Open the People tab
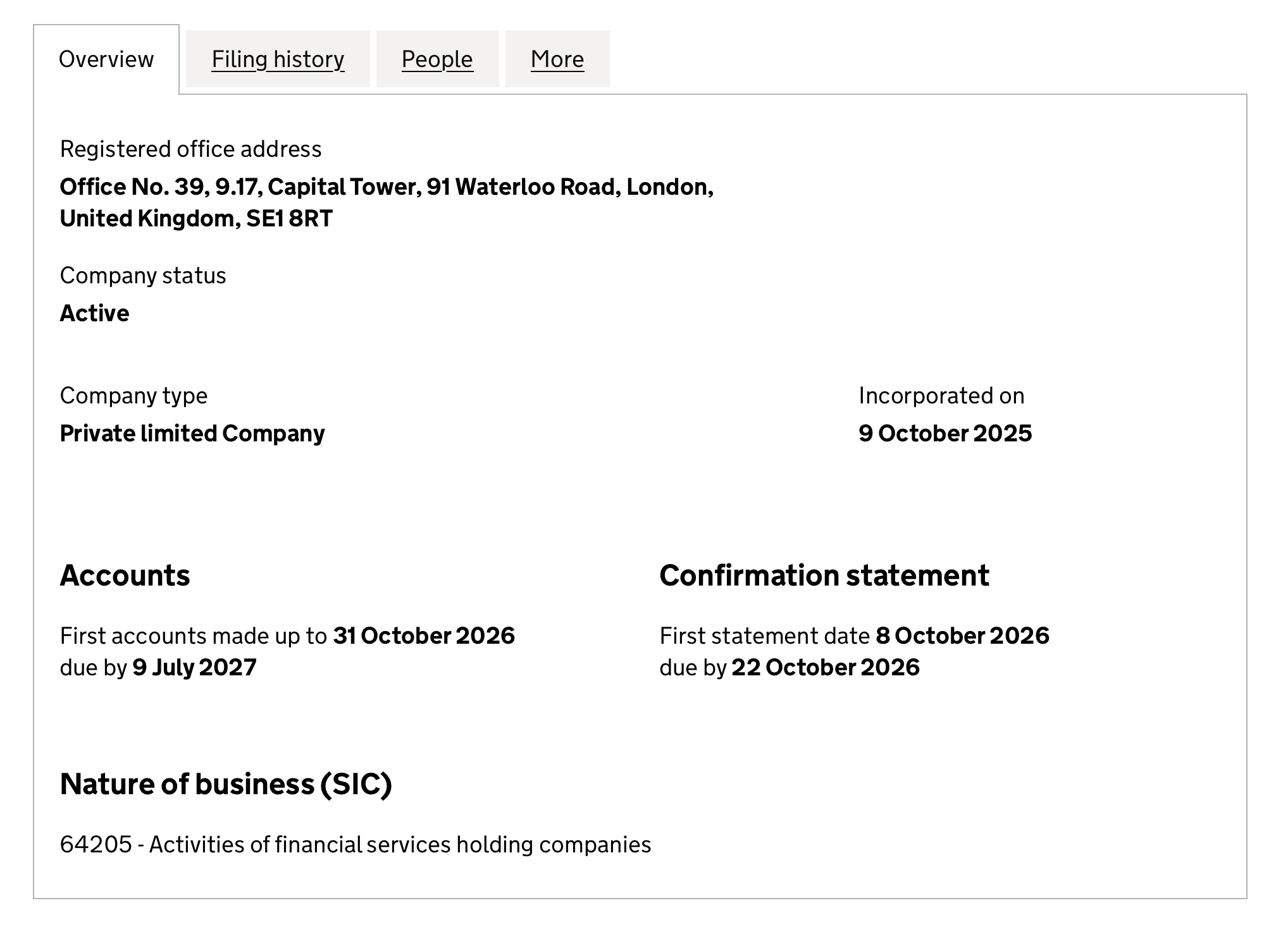 click(x=437, y=59)
